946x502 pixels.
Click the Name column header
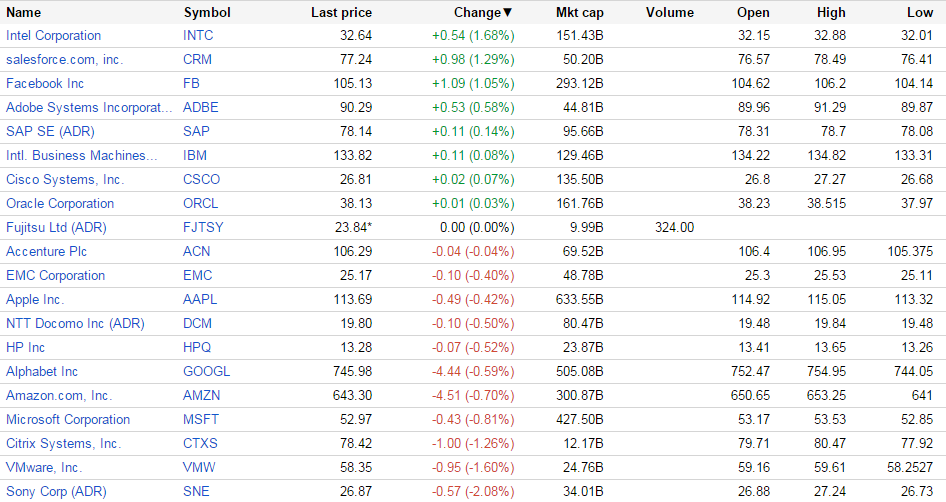click(24, 13)
